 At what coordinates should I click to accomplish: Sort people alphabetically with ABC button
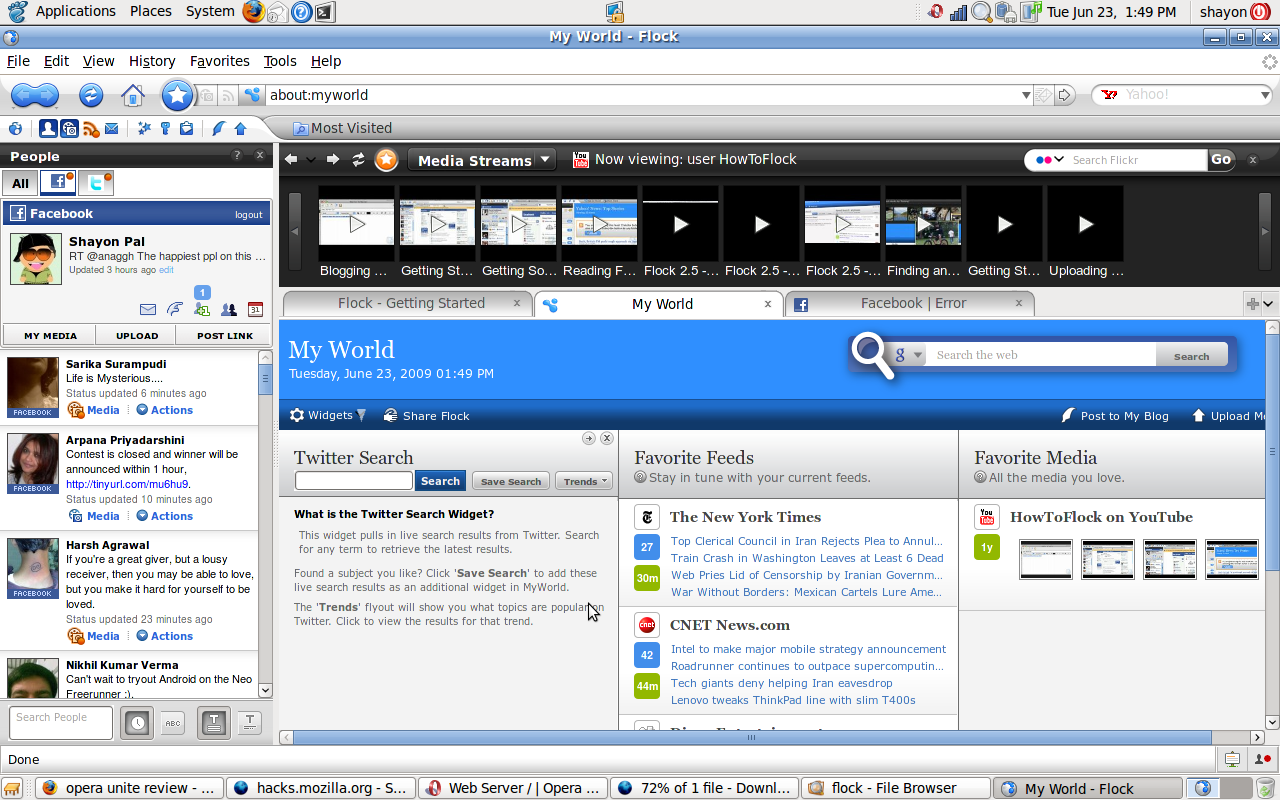coord(172,723)
